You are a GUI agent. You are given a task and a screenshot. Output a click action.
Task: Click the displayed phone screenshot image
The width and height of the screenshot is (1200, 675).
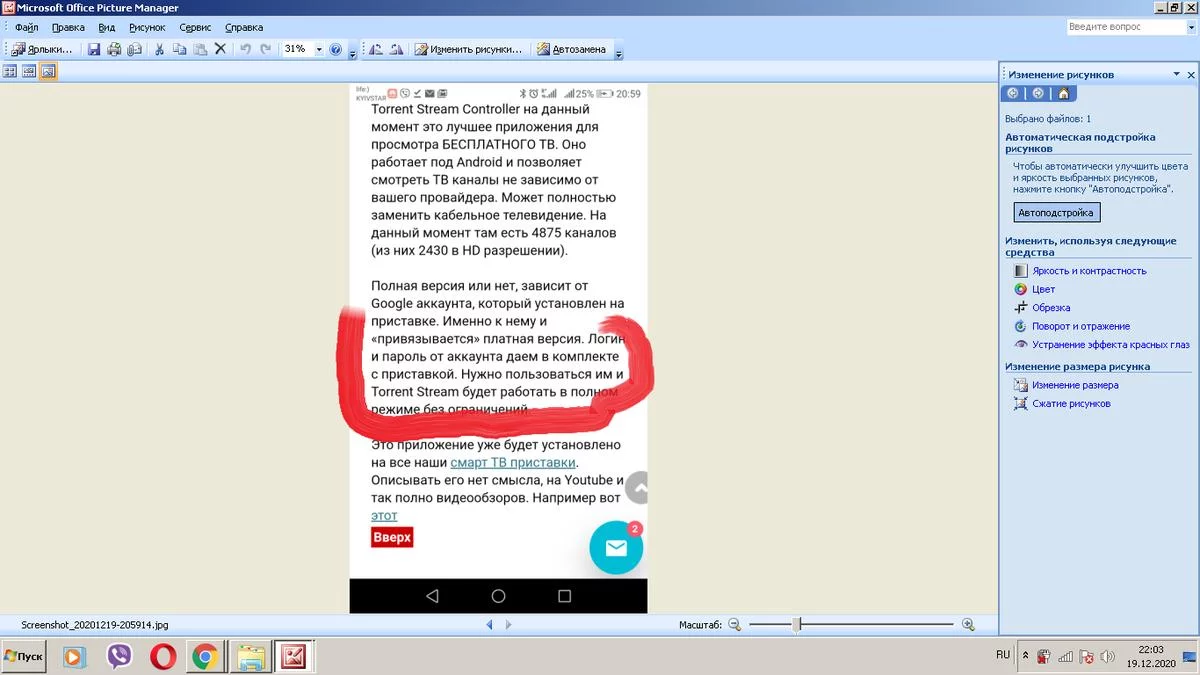coord(498,348)
